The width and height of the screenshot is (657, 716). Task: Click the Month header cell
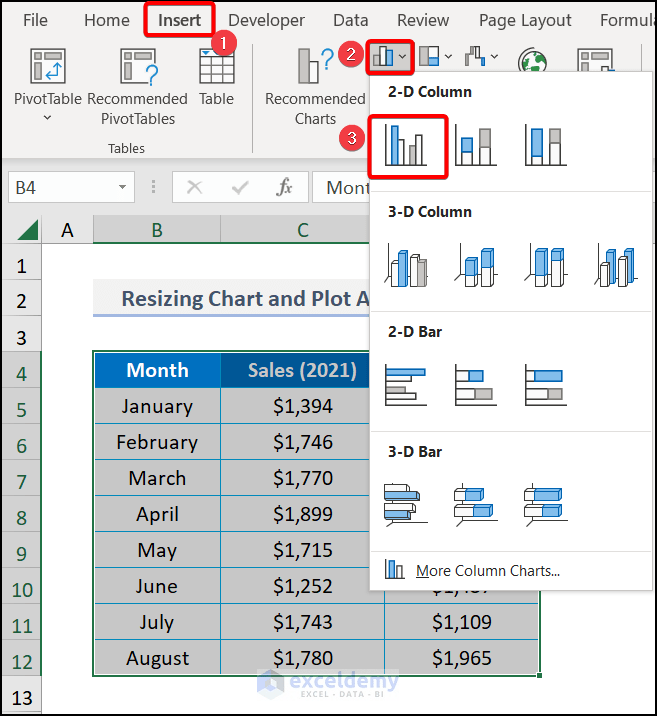(x=158, y=370)
